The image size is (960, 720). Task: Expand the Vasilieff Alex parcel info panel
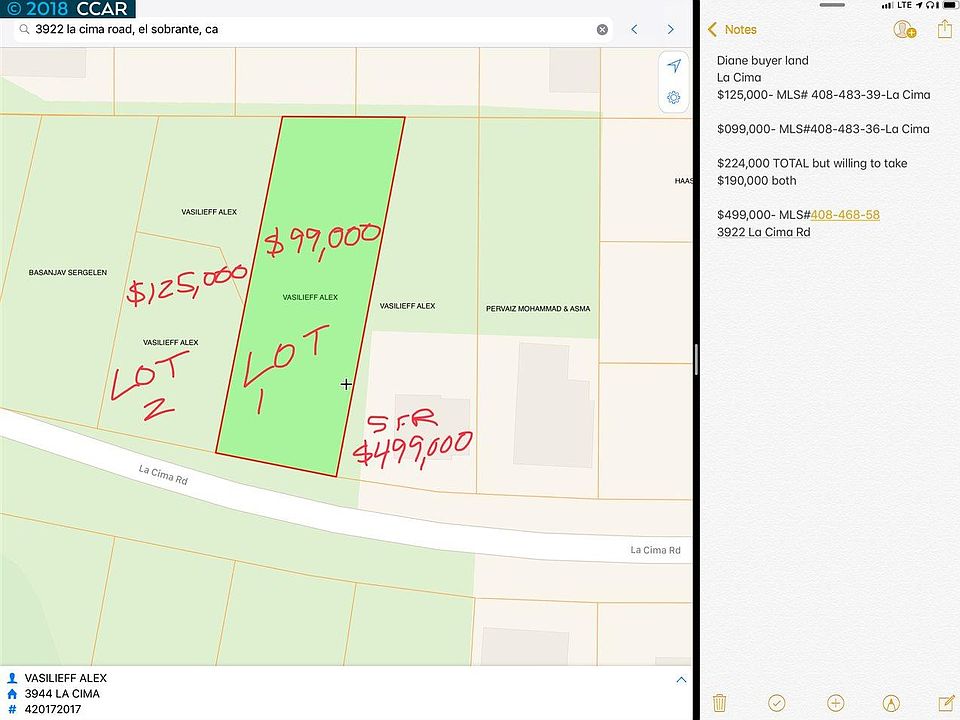(681, 680)
